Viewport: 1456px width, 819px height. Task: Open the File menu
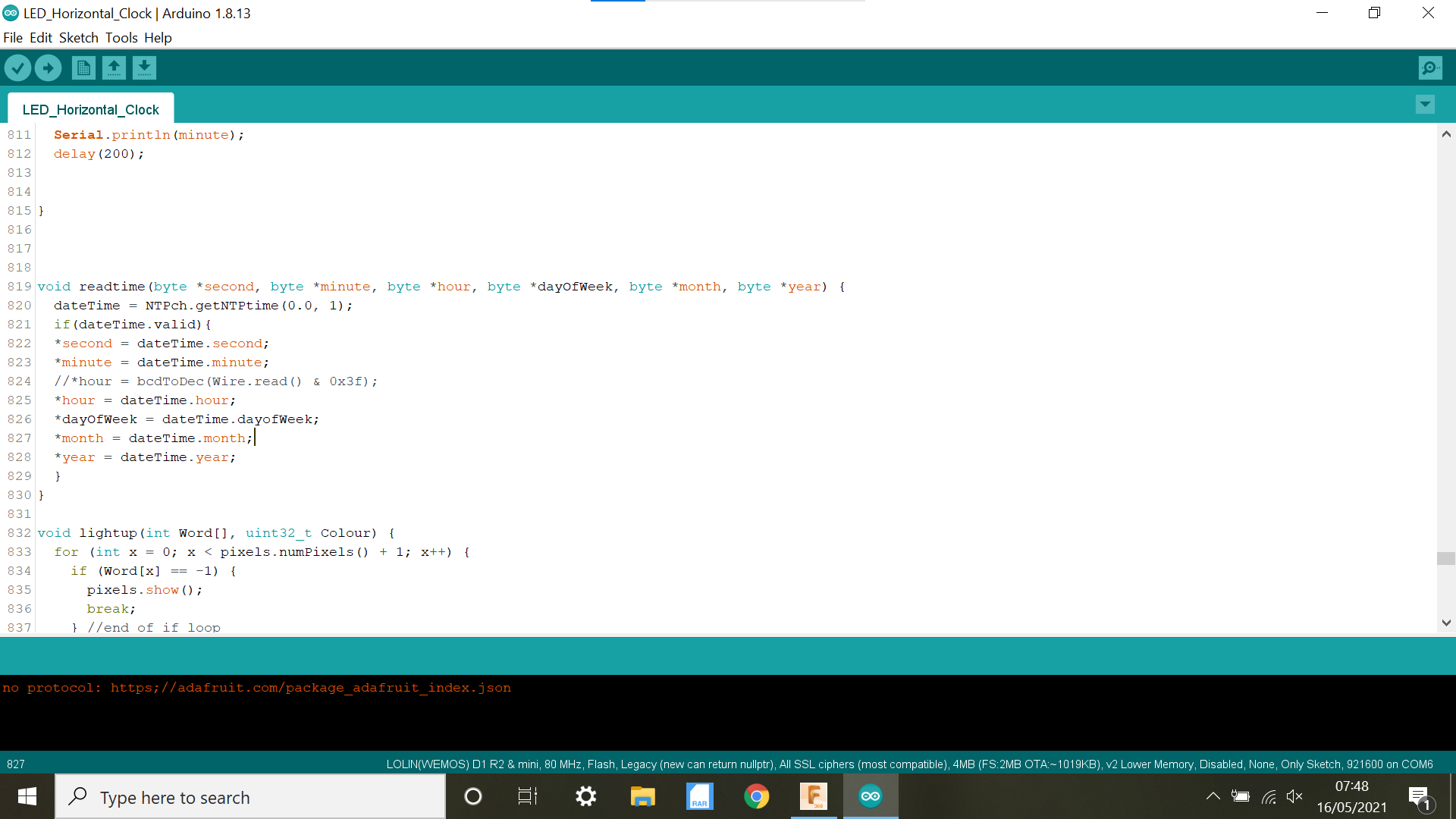[x=13, y=38]
